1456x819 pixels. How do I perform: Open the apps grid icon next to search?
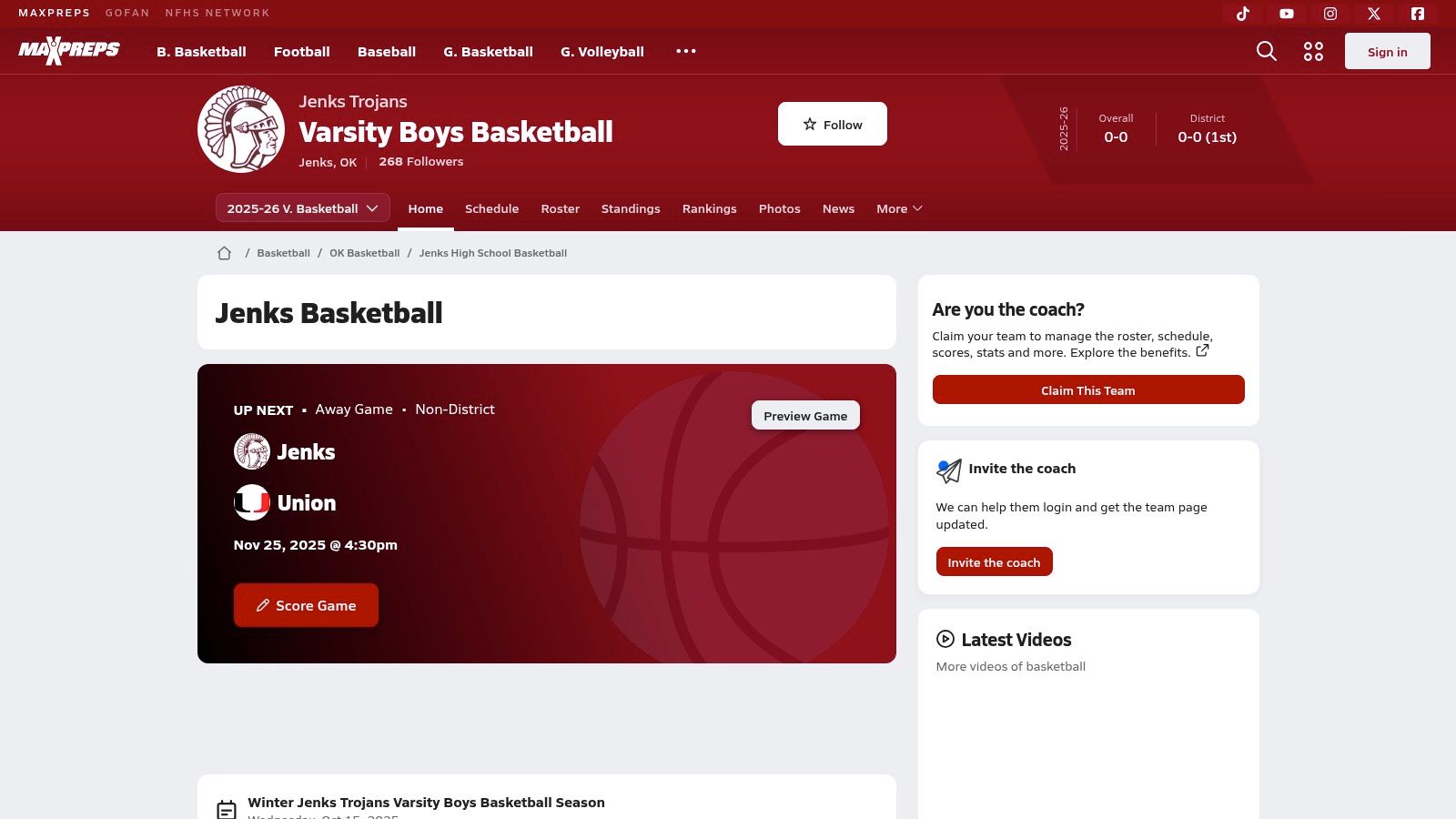pyautogui.click(x=1313, y=51)
